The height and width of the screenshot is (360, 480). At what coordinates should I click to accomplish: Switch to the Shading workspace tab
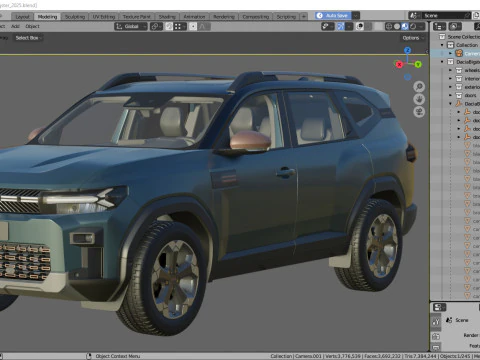tap(167, 17)
